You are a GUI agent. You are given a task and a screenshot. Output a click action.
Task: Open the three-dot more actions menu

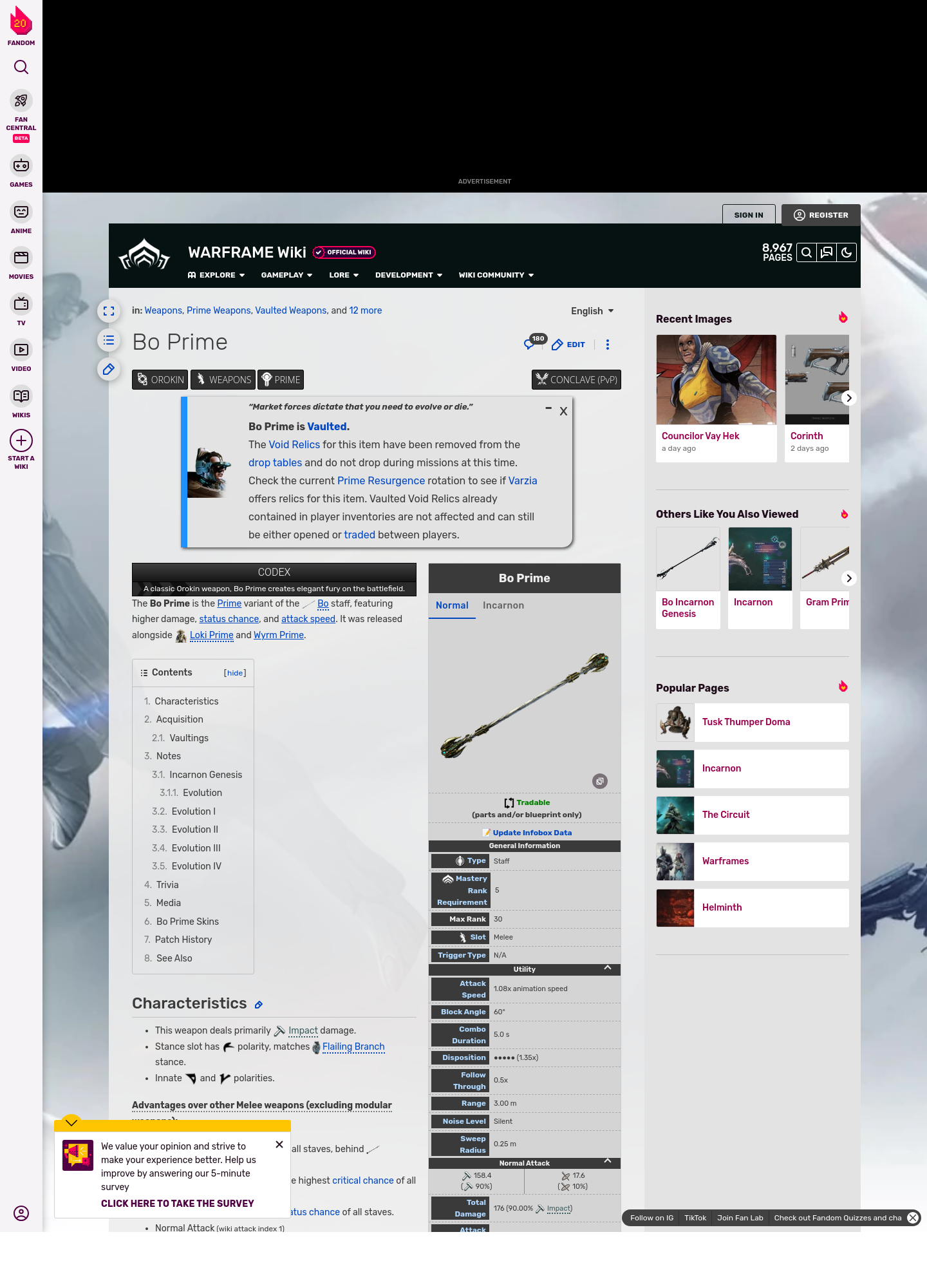pyautogui.click(x=607, y=345)
